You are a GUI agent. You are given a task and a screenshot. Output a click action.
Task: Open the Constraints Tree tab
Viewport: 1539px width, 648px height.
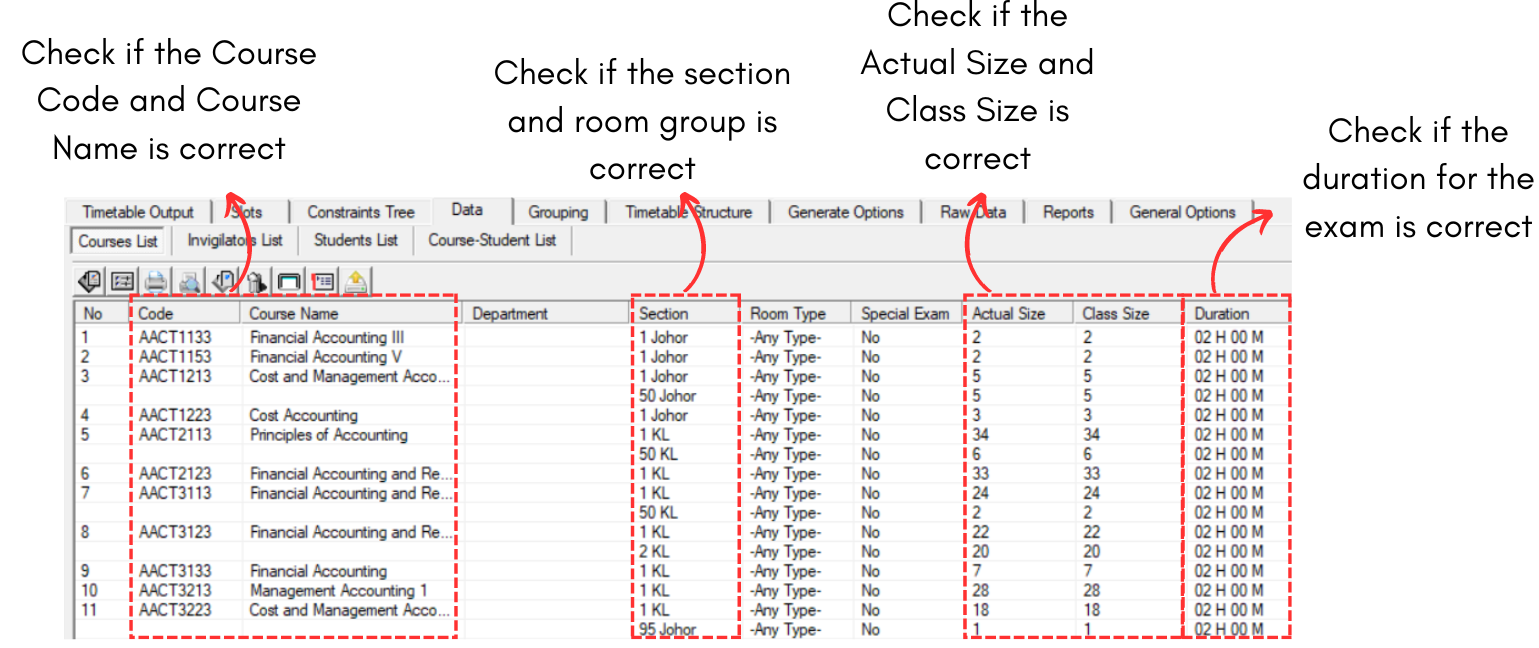[360, 212]
